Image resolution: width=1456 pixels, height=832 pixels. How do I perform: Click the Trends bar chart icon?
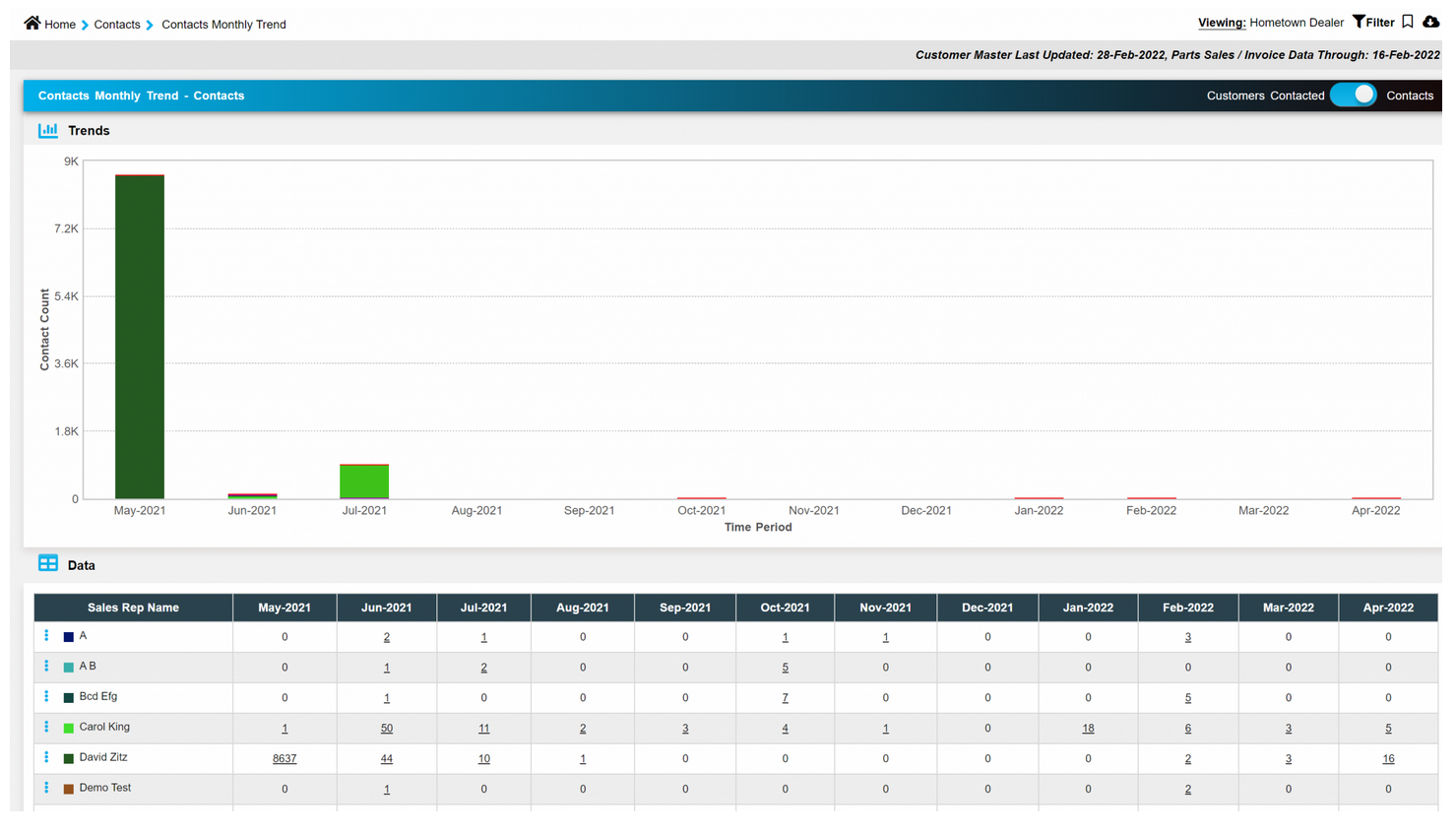47,130
